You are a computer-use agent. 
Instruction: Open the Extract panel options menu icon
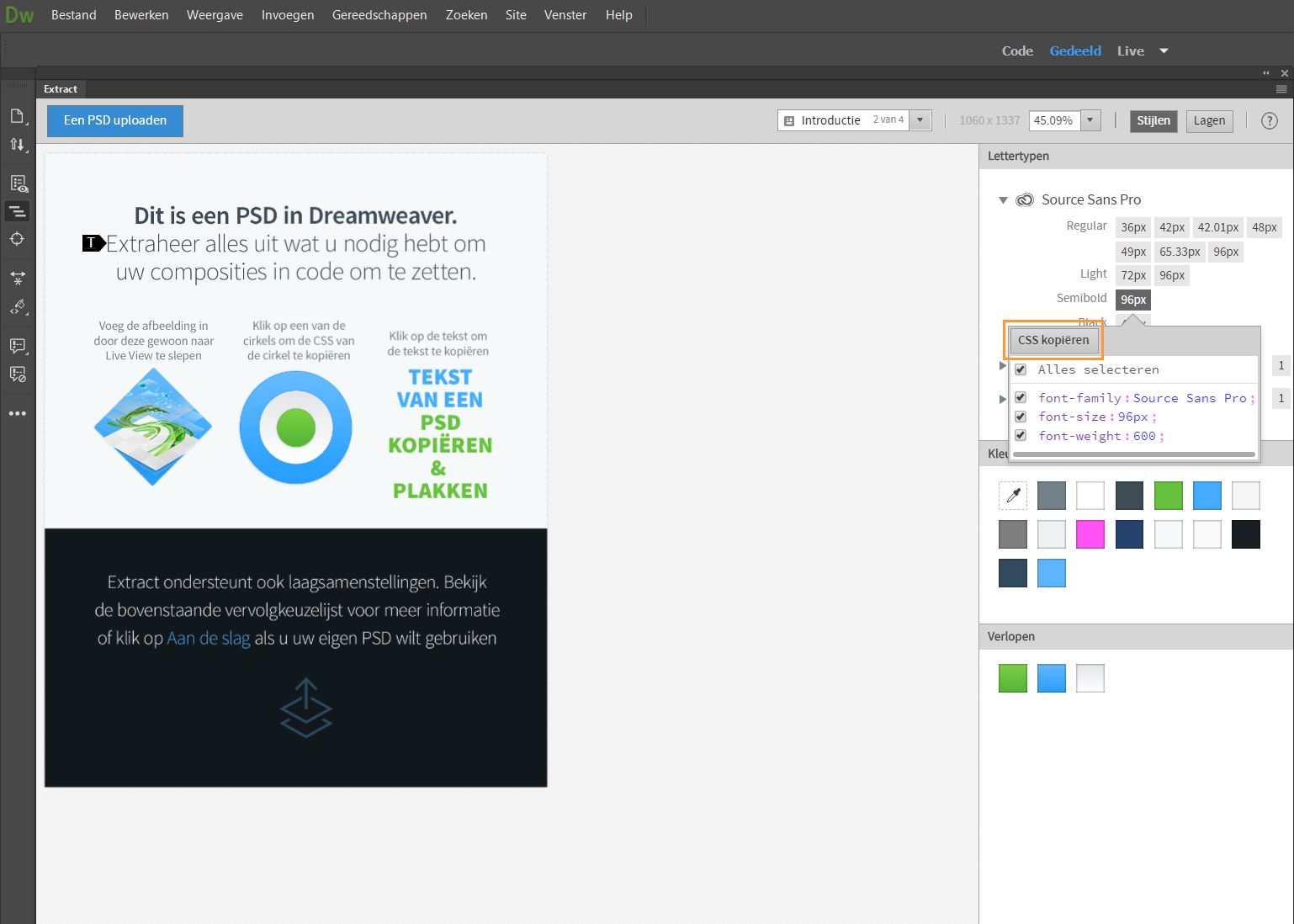pos(1281,89)
